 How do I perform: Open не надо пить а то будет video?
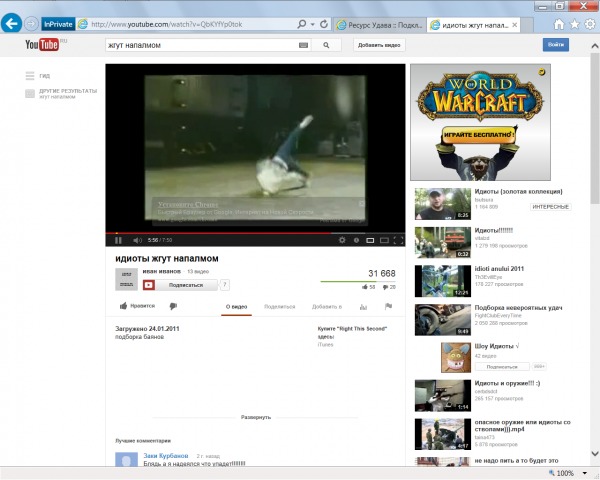coord(516,460)
